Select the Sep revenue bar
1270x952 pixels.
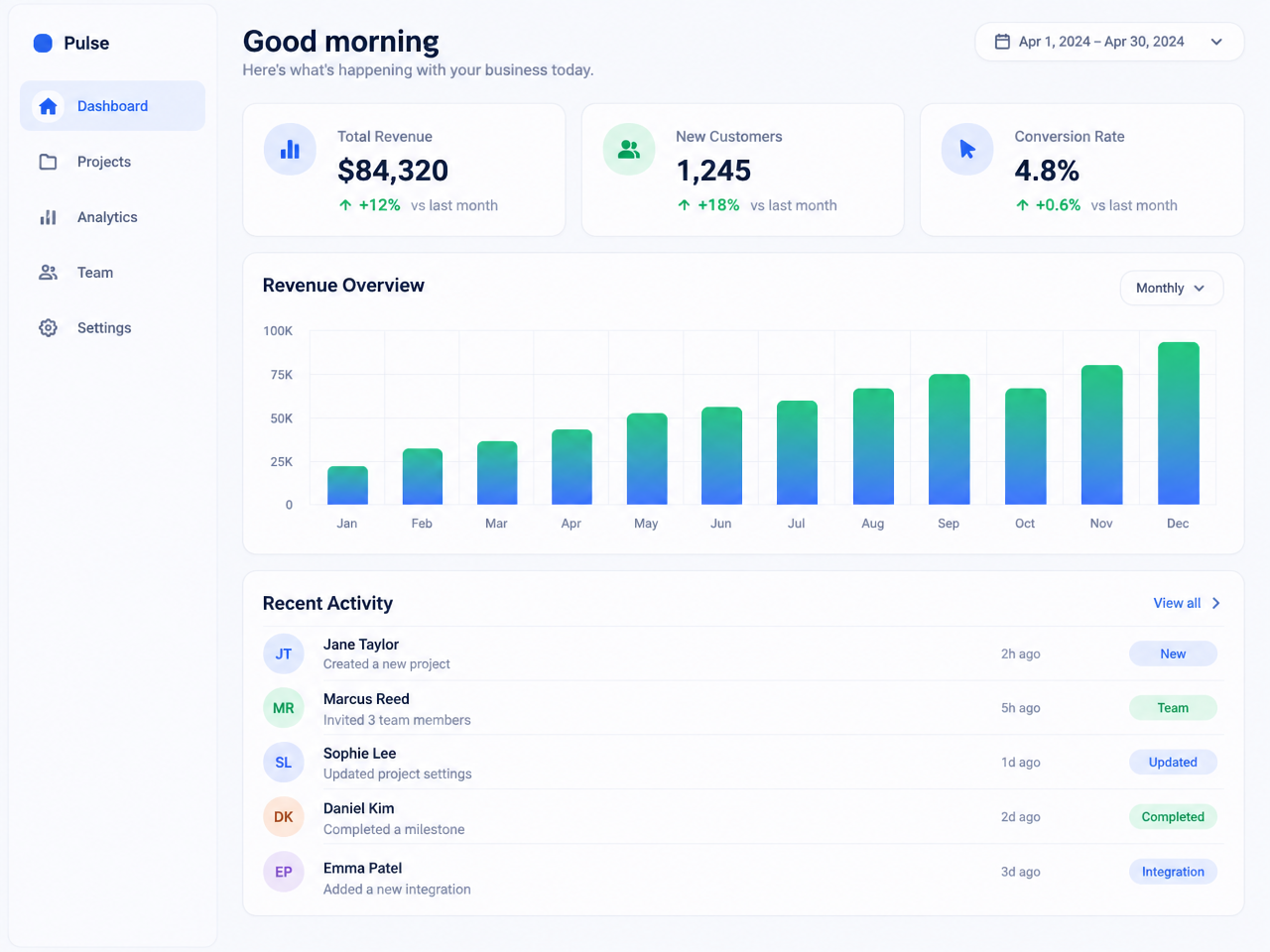tap(949, 439)
